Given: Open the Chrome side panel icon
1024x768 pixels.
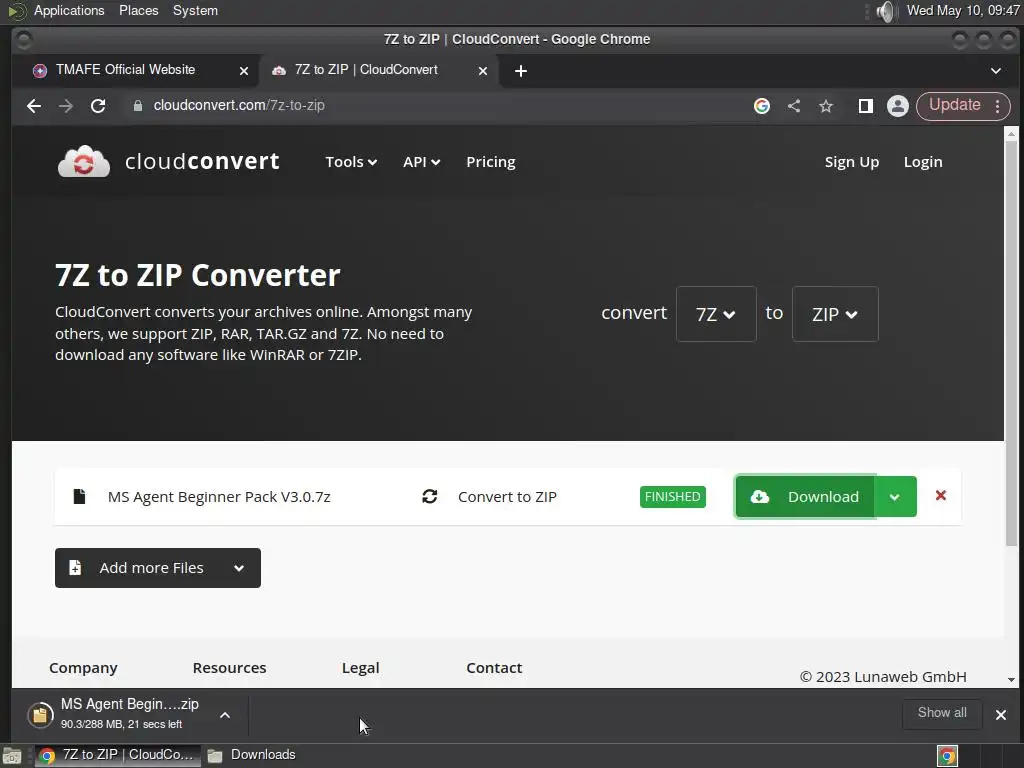Looking at the screenshot, I should point(866,106).
